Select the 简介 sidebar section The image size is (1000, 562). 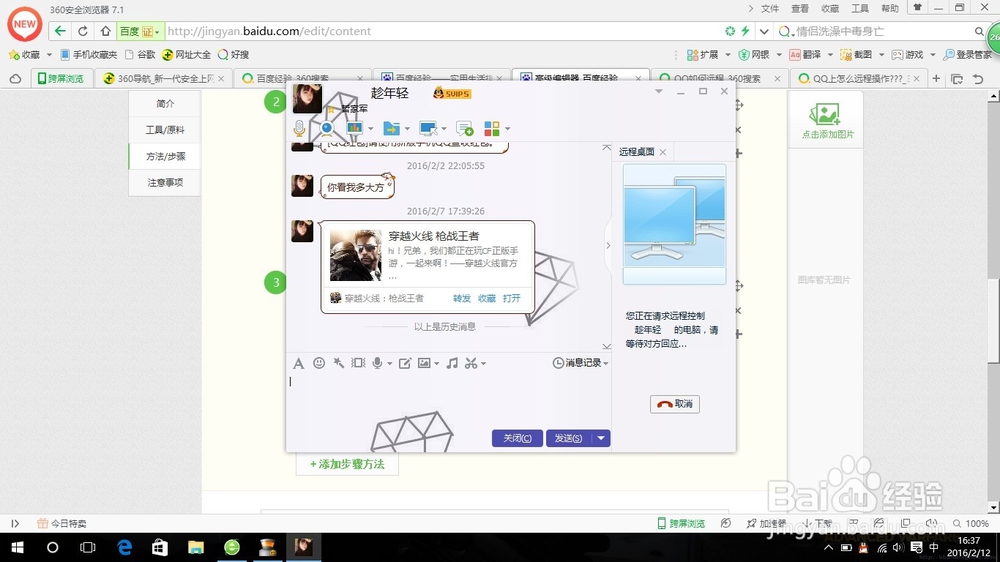165,103
